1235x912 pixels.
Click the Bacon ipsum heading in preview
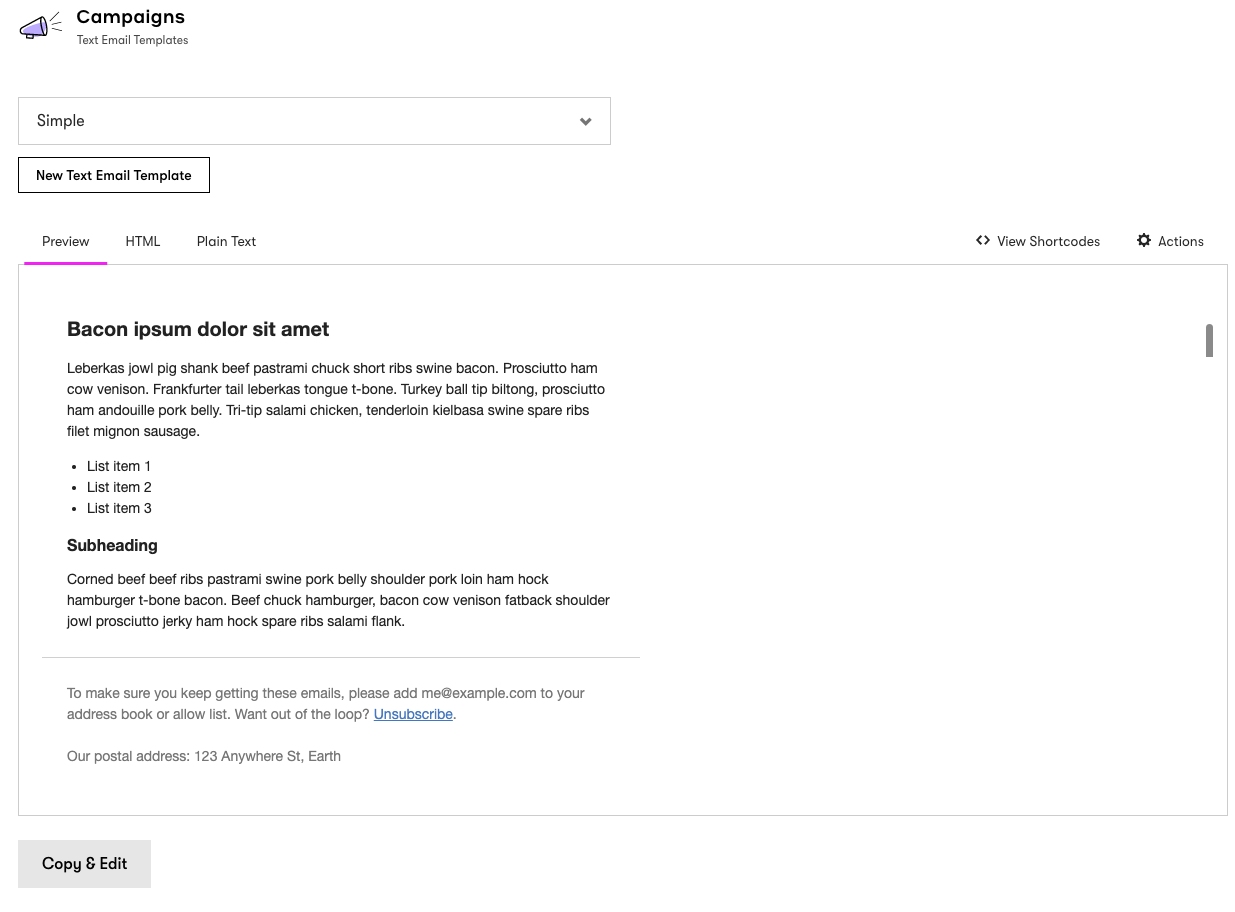197,329
